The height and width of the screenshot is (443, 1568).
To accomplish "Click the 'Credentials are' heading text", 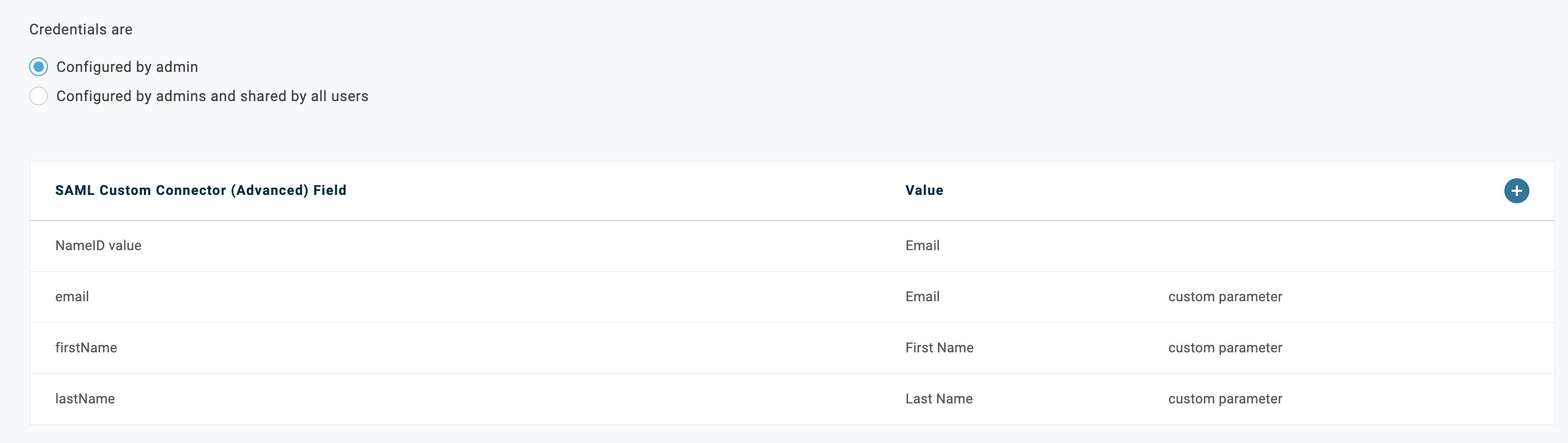I will (x=80, y=29).
